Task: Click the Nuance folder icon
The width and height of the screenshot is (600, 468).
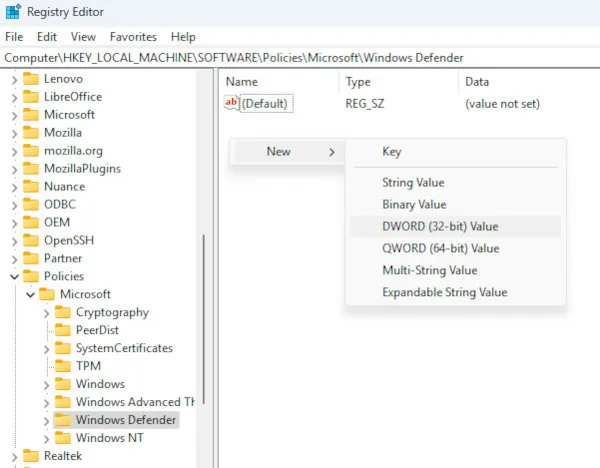Action: 31,187
